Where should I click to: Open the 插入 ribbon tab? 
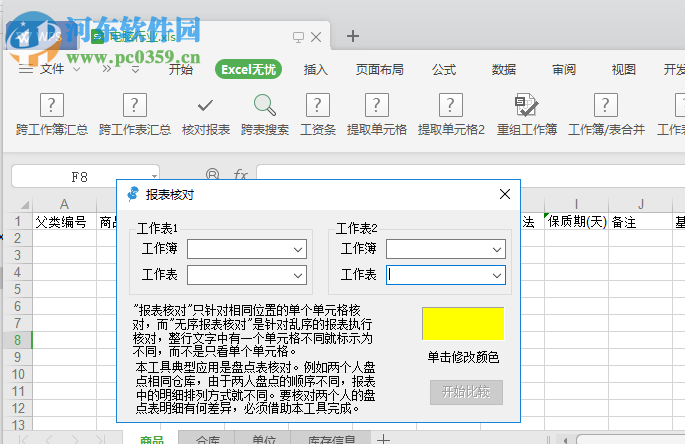(x=315, y=69)
